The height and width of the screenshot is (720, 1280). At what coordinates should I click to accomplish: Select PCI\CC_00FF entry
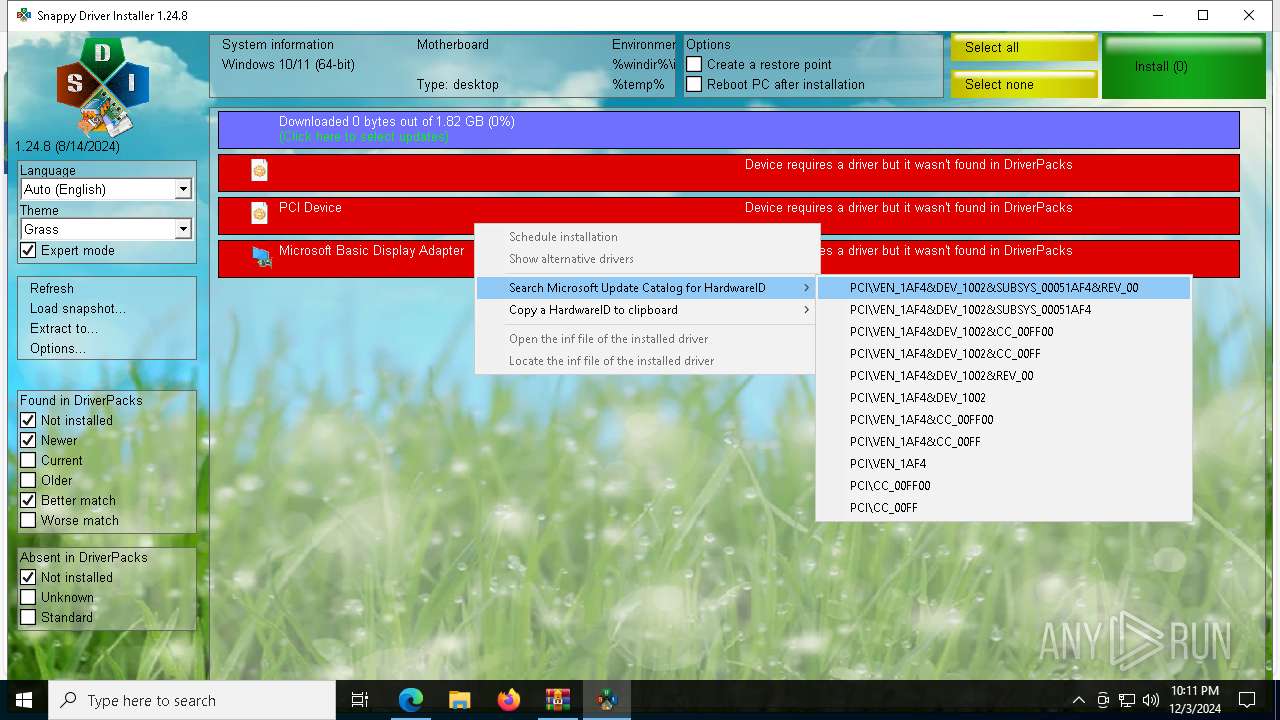(x=1004, y=508)
